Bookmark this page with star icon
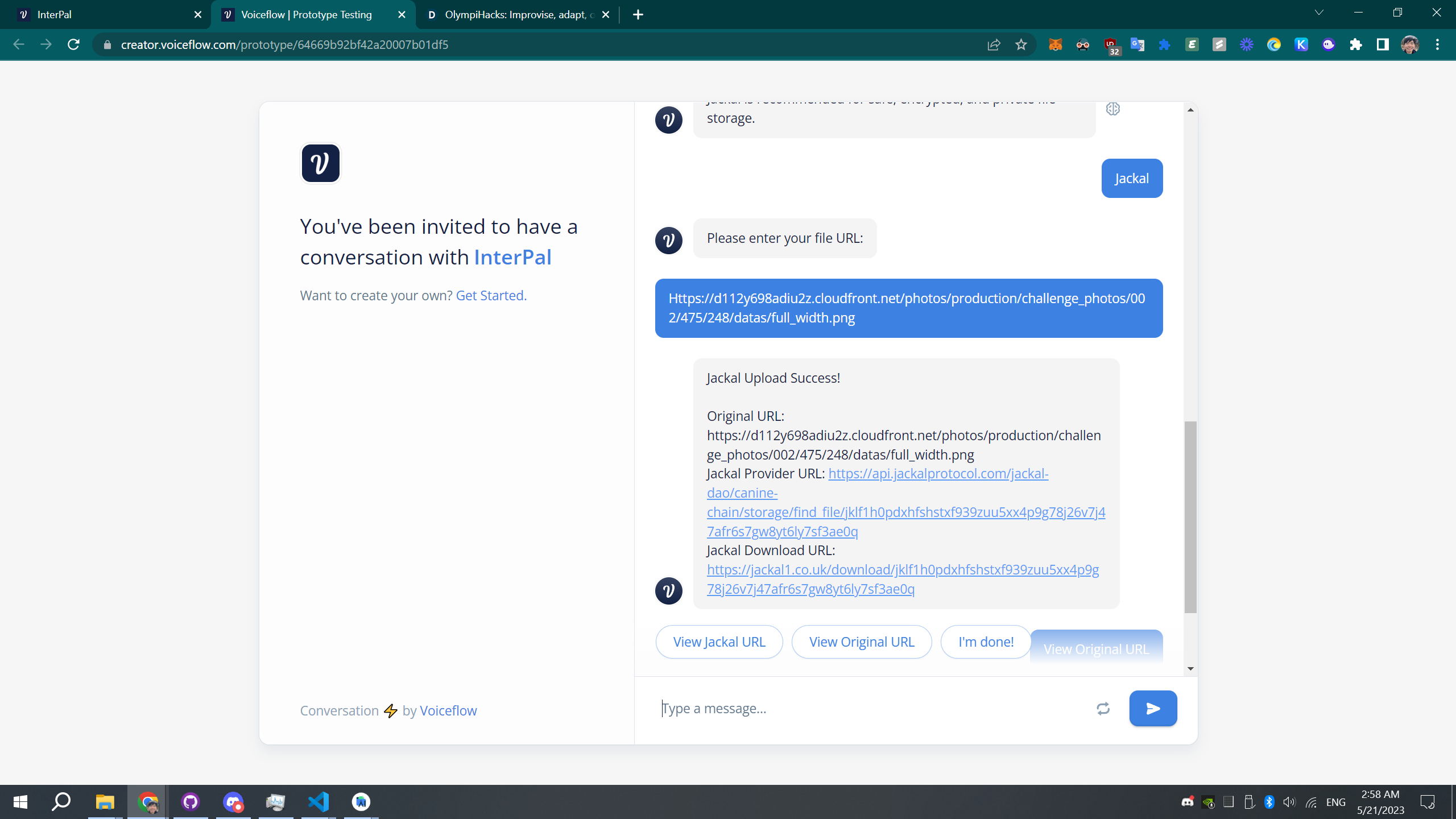 point(1021,44)
